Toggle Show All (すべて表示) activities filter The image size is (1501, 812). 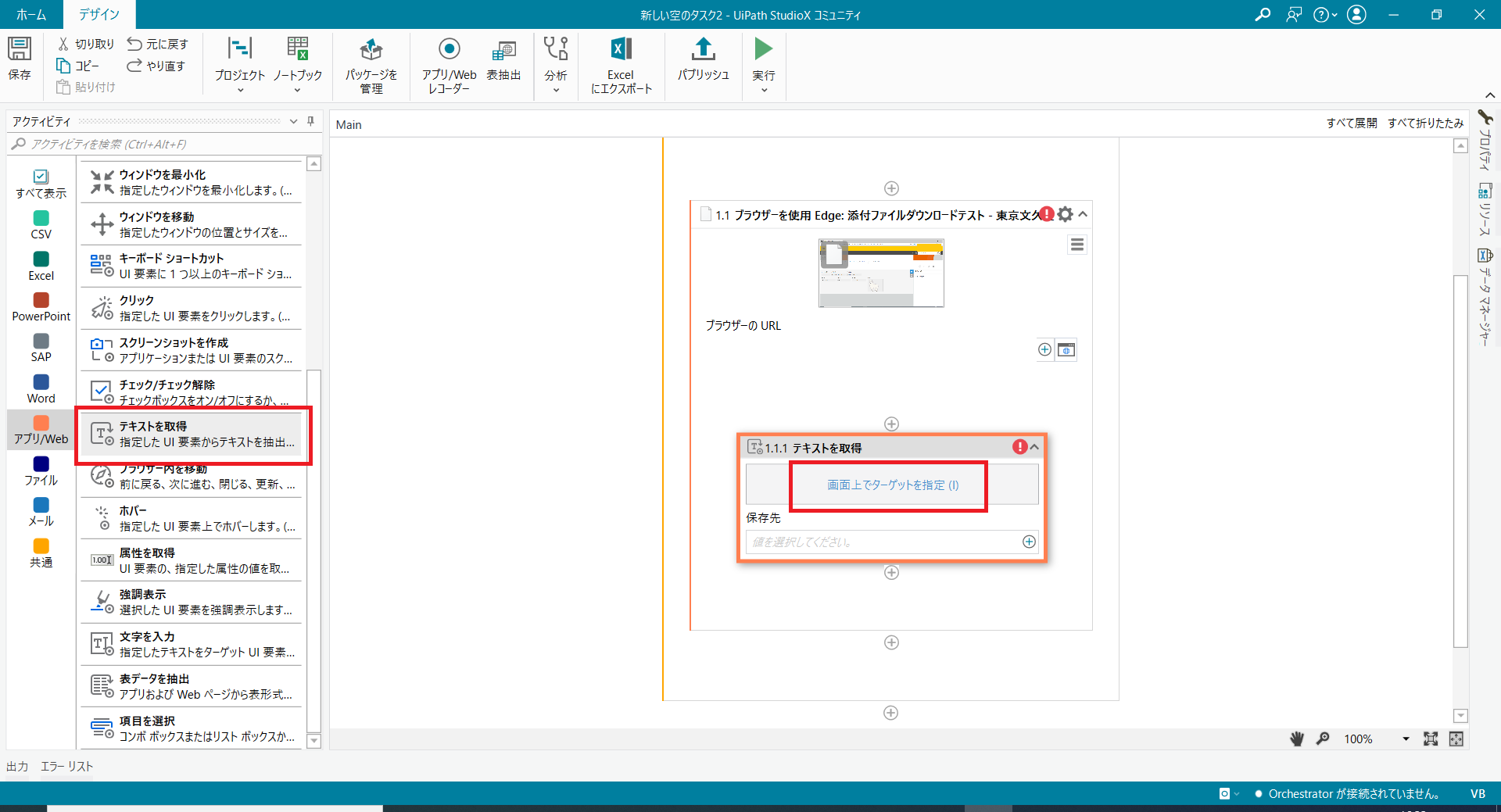click(41, 184)
